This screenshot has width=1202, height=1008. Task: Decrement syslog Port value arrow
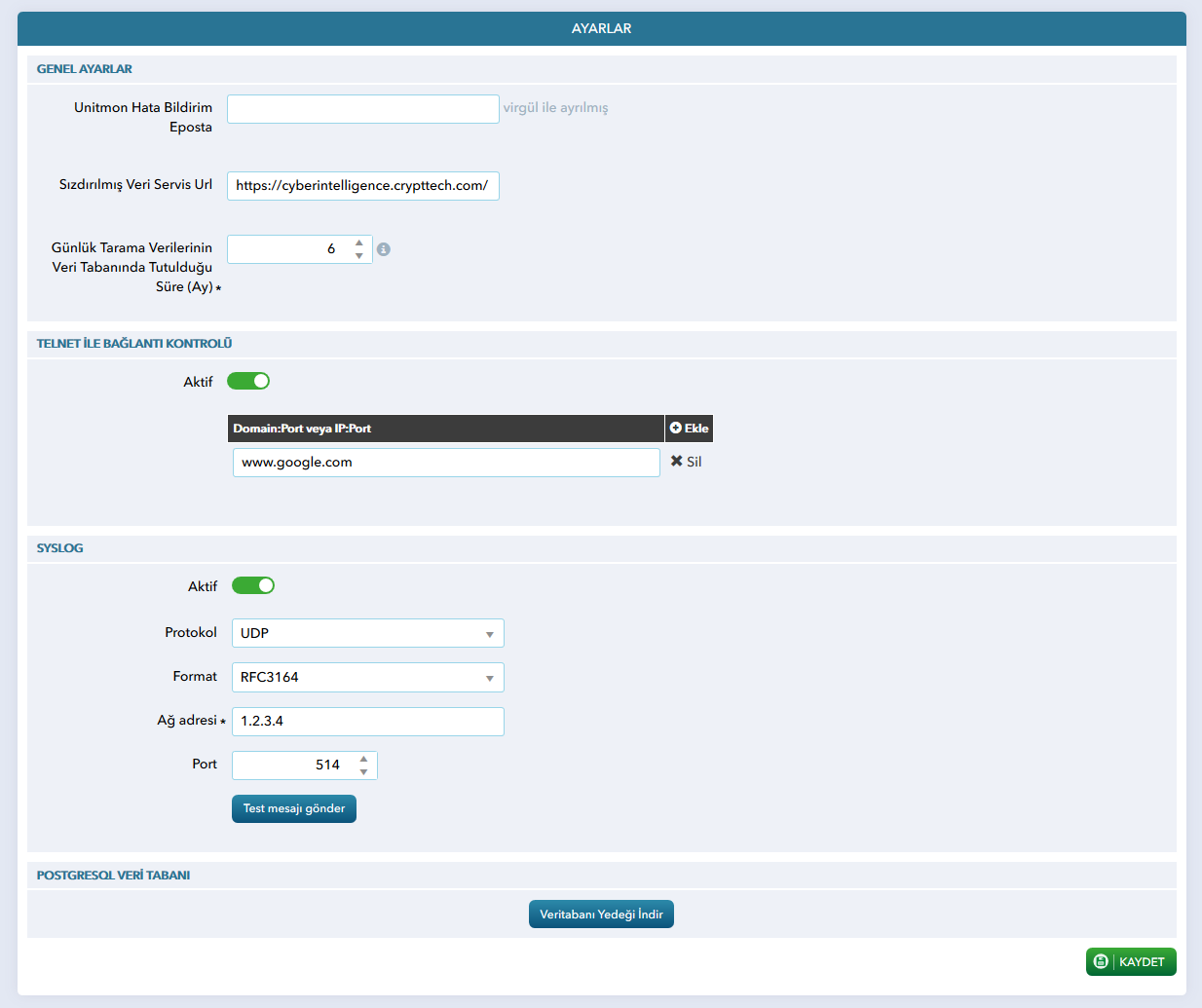(363, 772)
